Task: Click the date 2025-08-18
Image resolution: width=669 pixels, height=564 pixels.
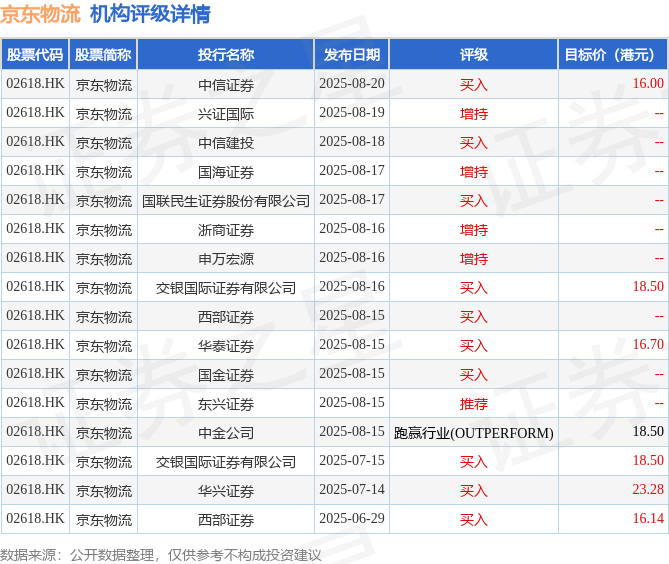Action: click(352, 141)
